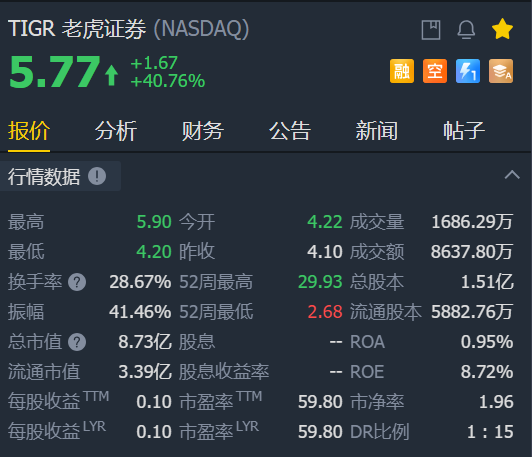
Task: Go to the 公告 tab
Action: tap(290, 131)
